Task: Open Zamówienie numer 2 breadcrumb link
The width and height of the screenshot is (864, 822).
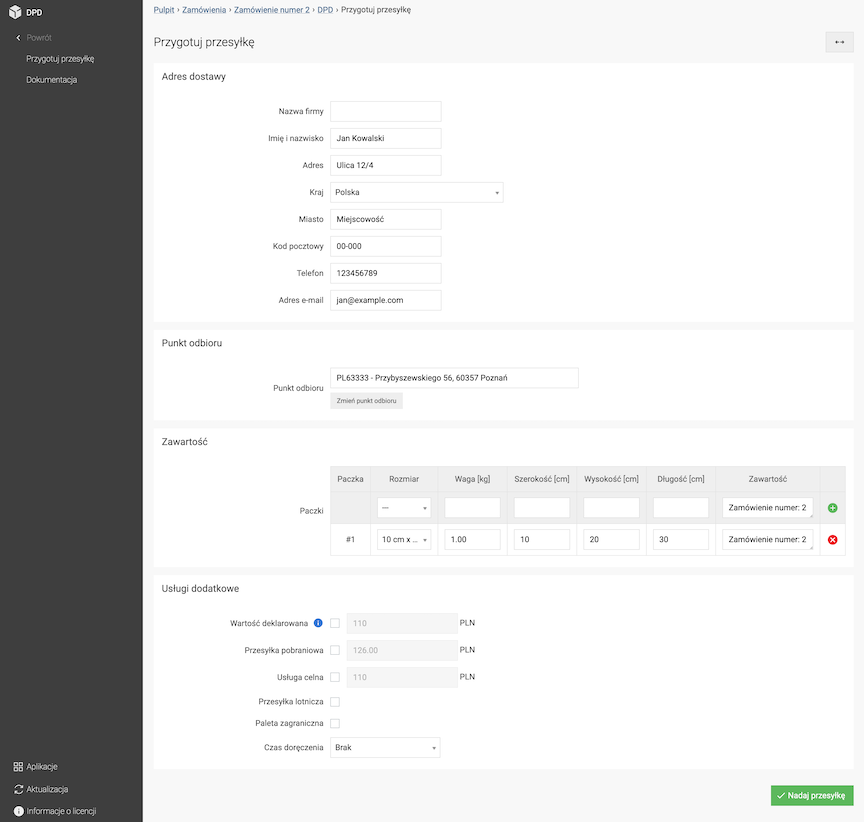Action: pyautogui.click(x=272, y=10)
